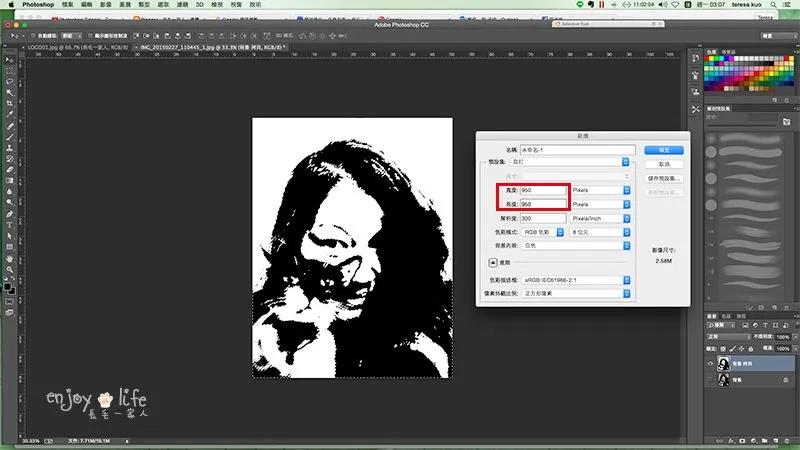Image resolution: width=800 pixels, height=450 pixels.
Task: Open the RGB color mode dropdown
Action: pyautogui.click(x=542, y=232)
